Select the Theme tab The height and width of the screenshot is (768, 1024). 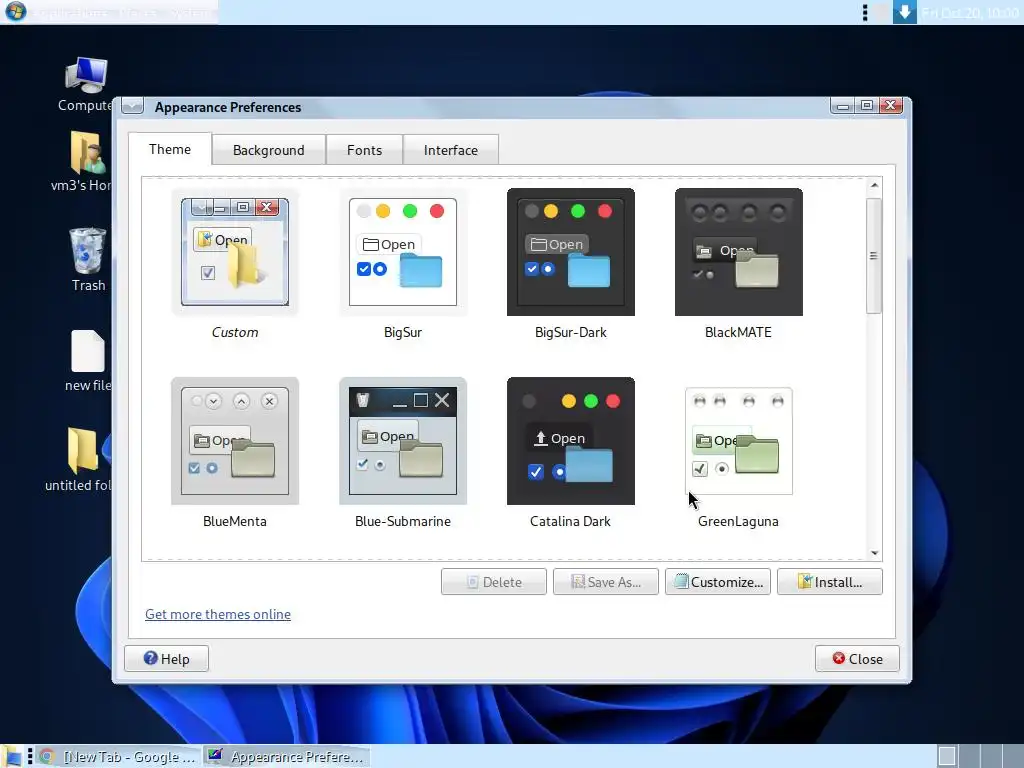tap(170, 149)
